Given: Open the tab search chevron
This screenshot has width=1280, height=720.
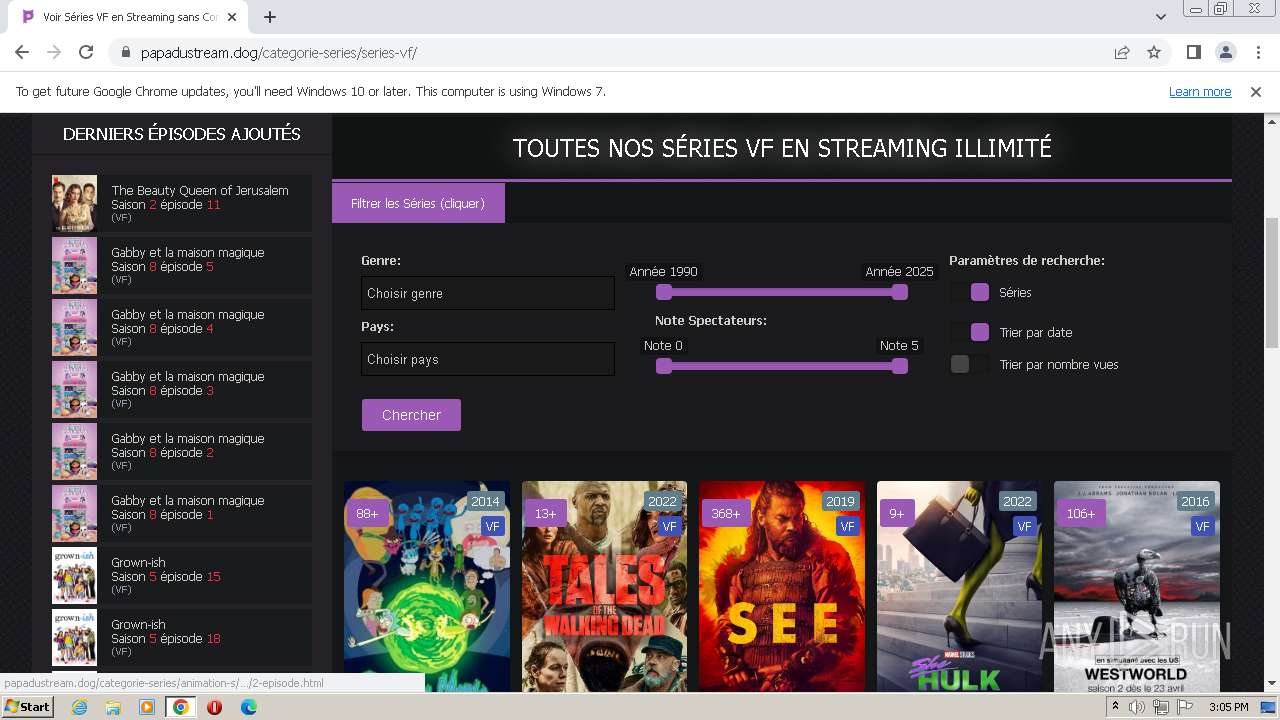Looking at the screenshot, I should pos(1160,17).
